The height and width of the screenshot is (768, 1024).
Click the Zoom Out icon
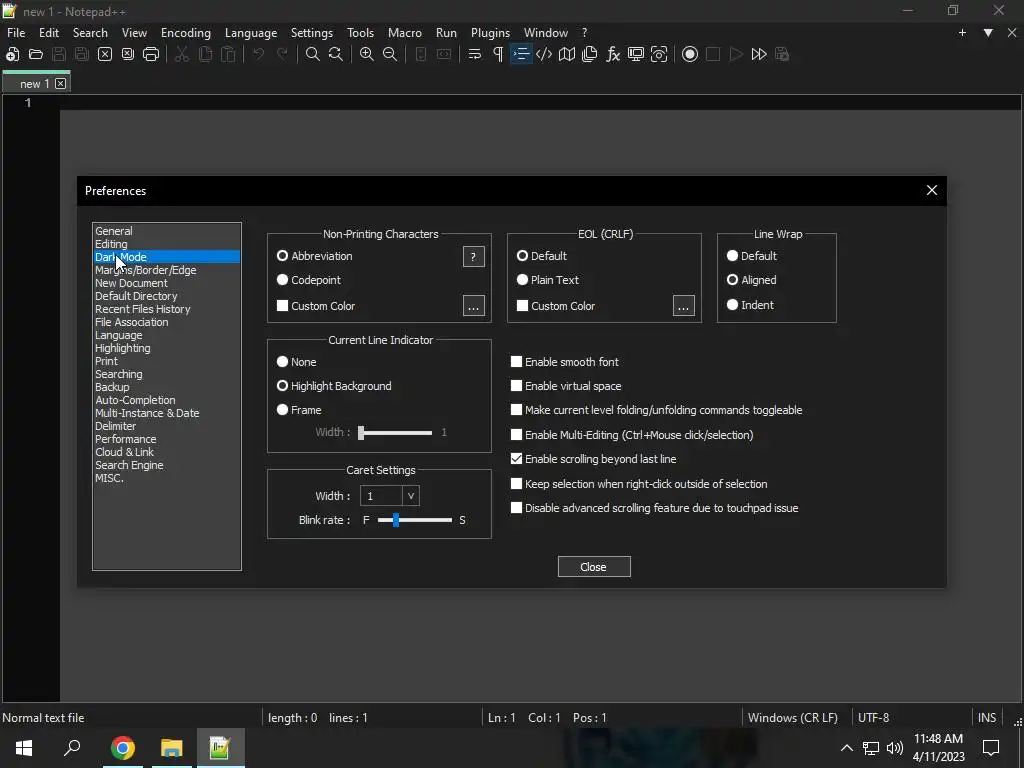390,54
